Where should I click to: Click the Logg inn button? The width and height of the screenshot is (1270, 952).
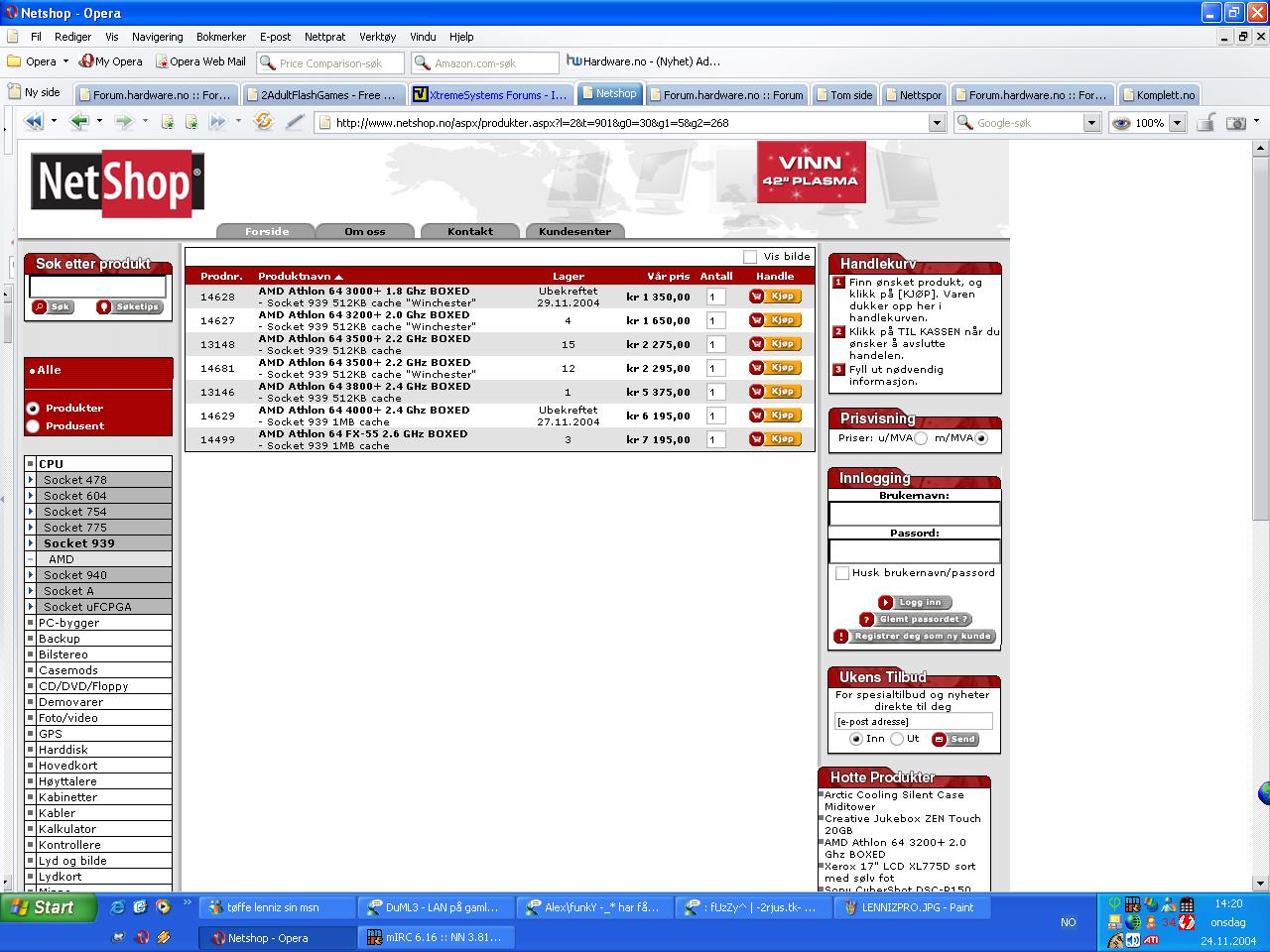pos(915,602)
